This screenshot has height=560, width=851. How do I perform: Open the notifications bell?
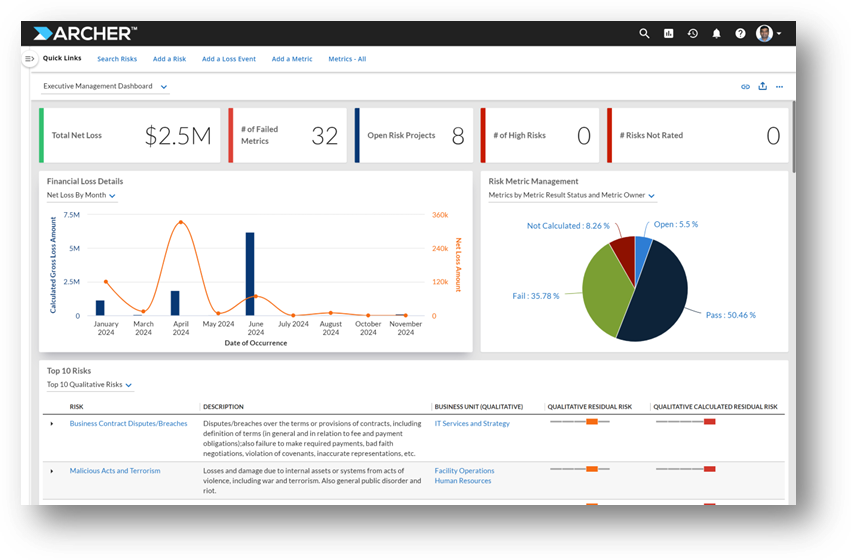click(716, 34)
